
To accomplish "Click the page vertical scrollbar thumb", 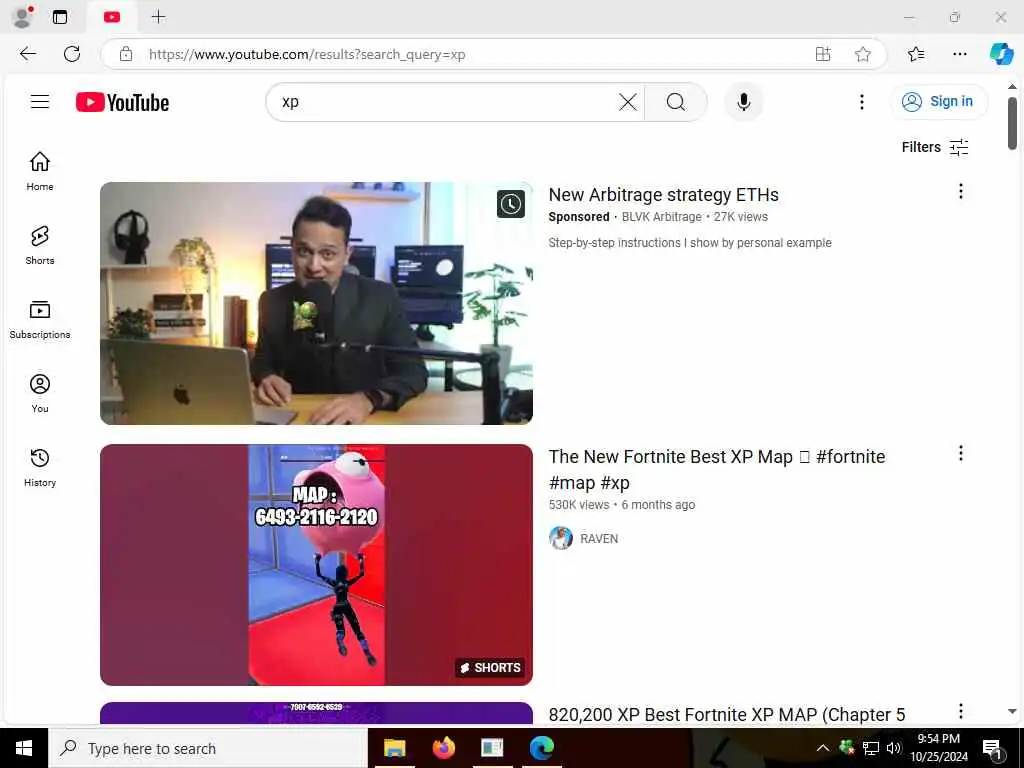I will (1012, 122).
